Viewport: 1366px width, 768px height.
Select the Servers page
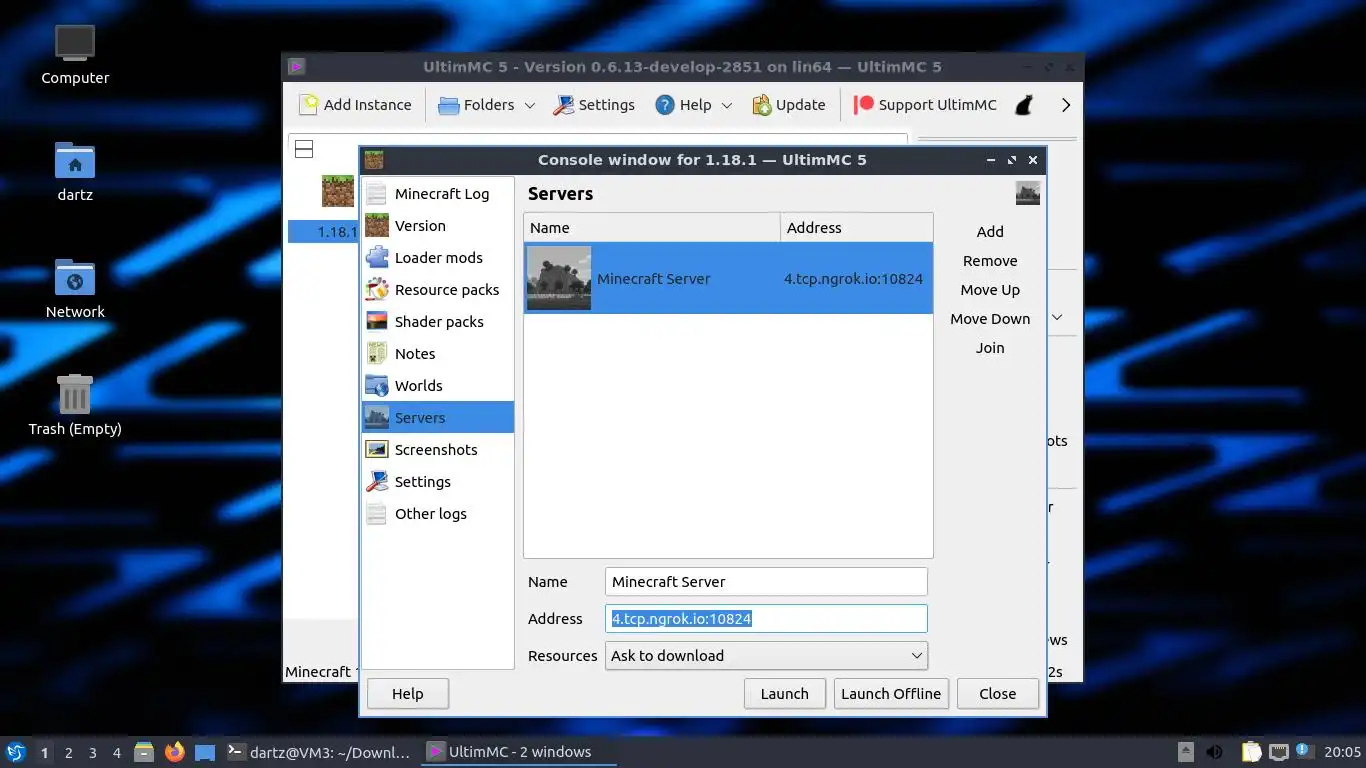pos(438,418)
